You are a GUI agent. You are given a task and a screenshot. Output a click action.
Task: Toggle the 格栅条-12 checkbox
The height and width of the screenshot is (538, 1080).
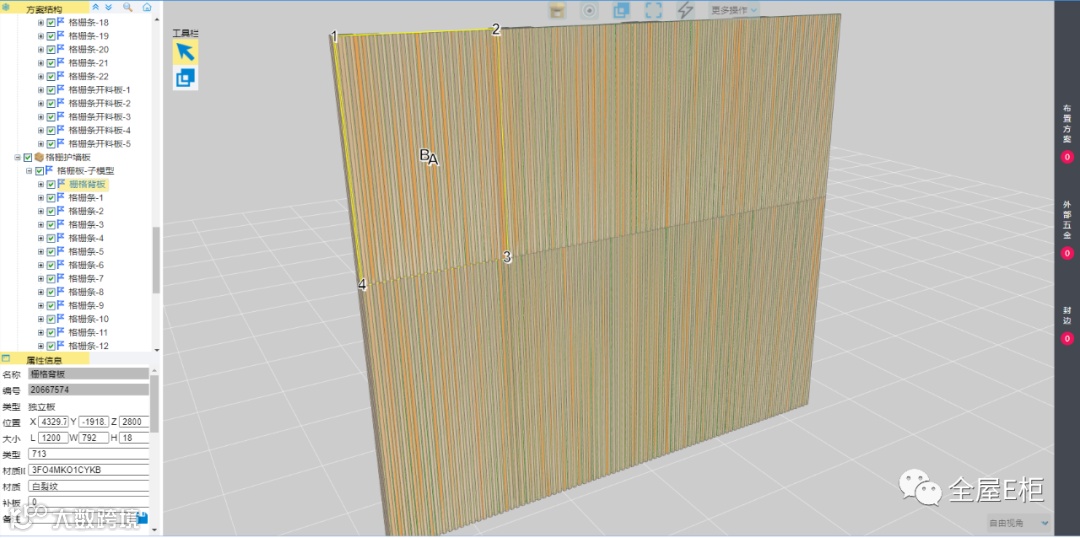coord(51,346)
